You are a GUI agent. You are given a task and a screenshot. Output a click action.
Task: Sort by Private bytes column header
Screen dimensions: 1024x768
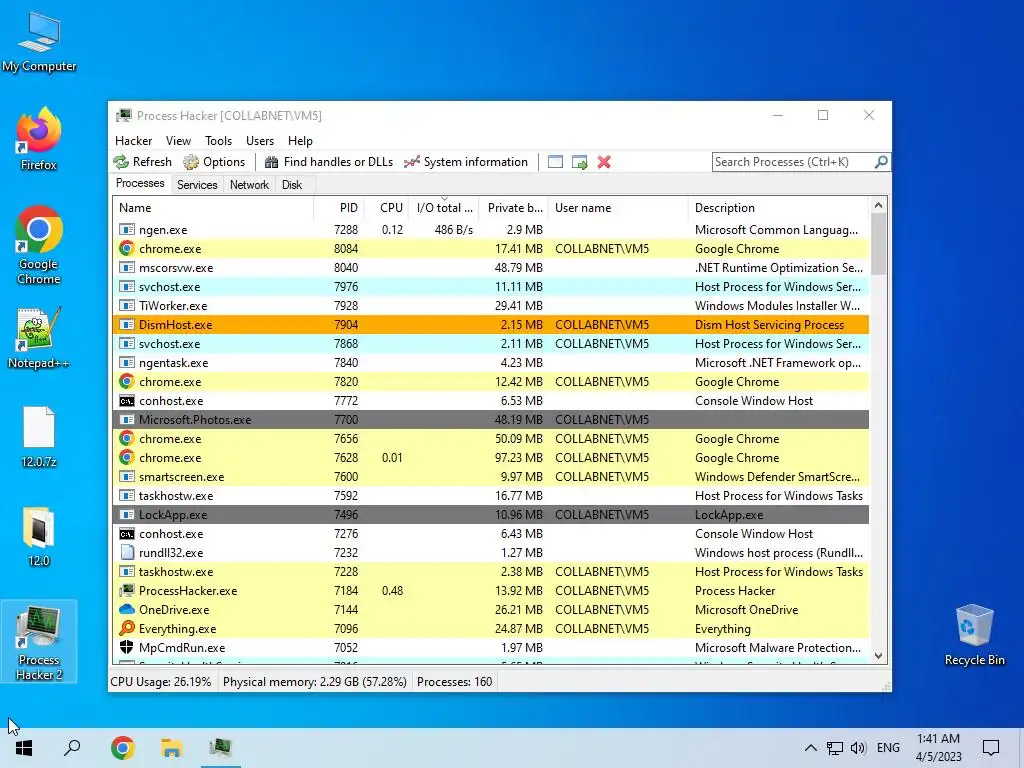(x=514, y=208)
